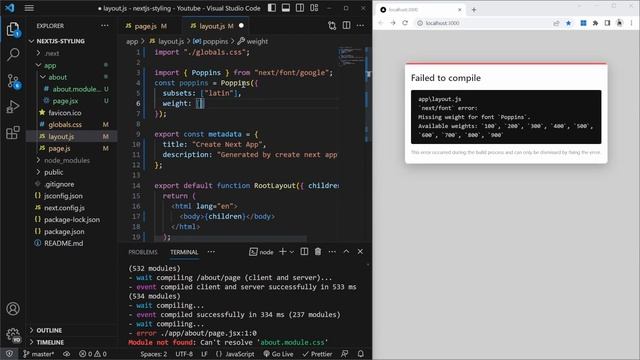640x360 pixels.
Task: Split the terminal
Action: 304,252
